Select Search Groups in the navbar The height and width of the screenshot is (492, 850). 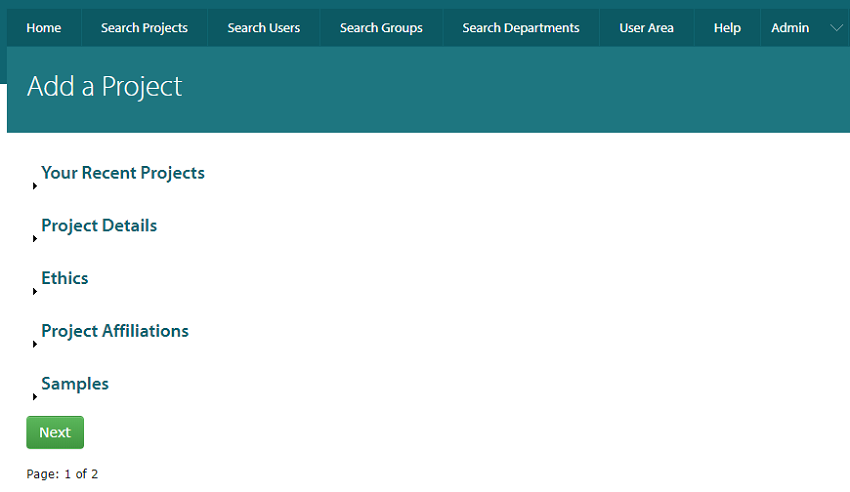click(381, 28)
